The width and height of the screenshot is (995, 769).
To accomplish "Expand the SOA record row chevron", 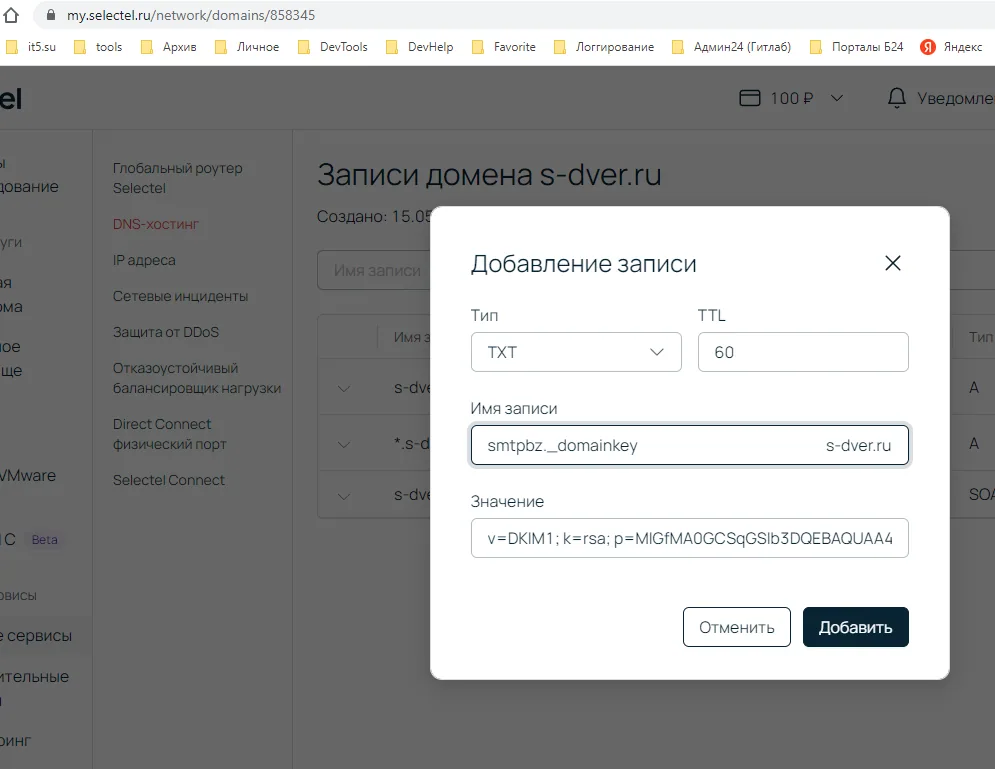I will tap(343, 496).
